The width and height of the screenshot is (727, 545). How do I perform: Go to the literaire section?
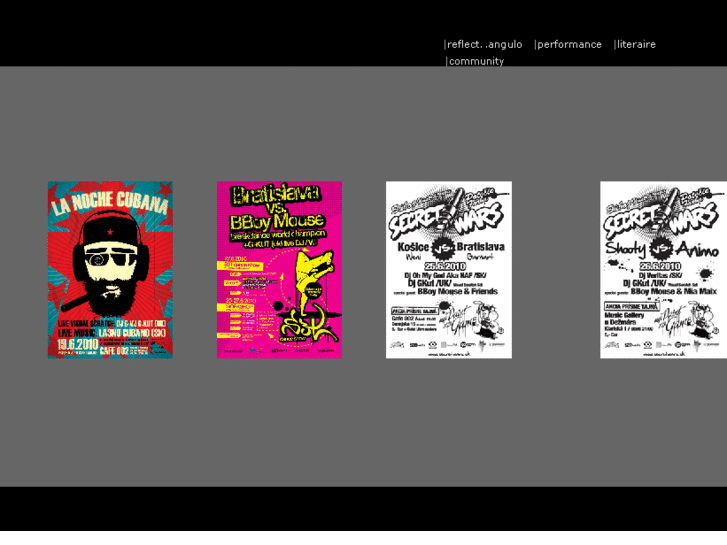pyautogui.click(x=636, y=45)
